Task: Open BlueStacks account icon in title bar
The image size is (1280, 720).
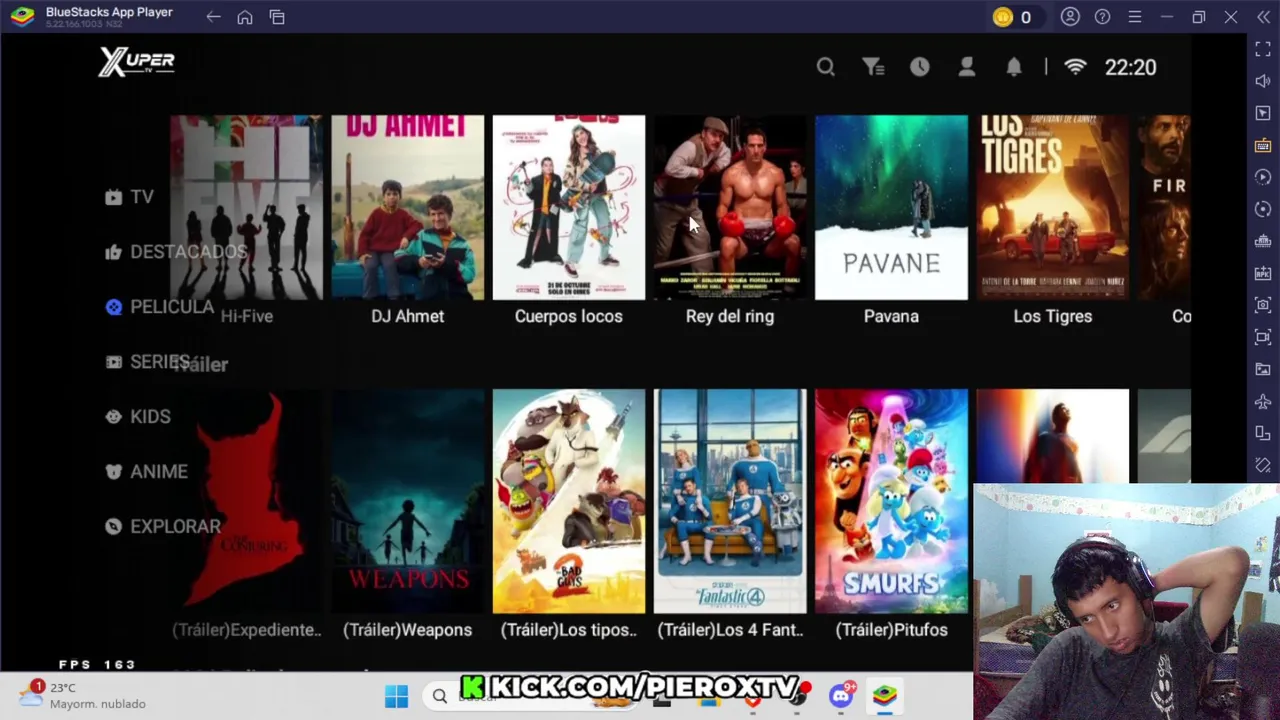Action: [1070, 17]
